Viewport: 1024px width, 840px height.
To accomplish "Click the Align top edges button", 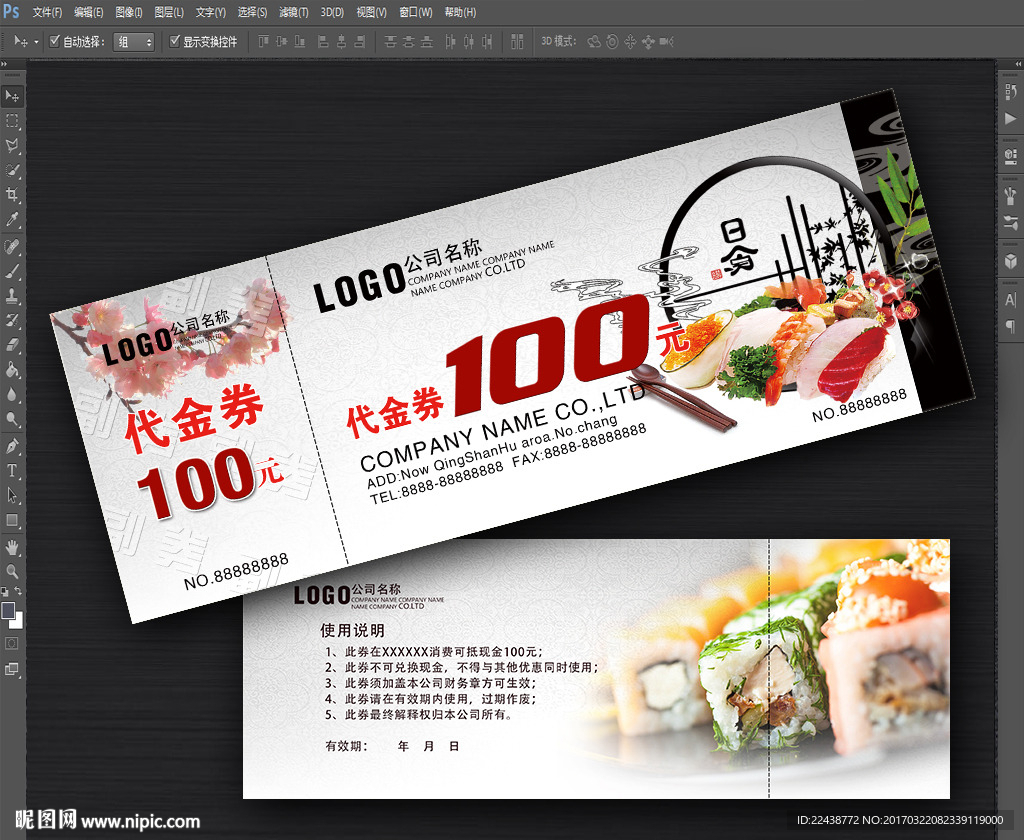I will click(x=263, y=42).
